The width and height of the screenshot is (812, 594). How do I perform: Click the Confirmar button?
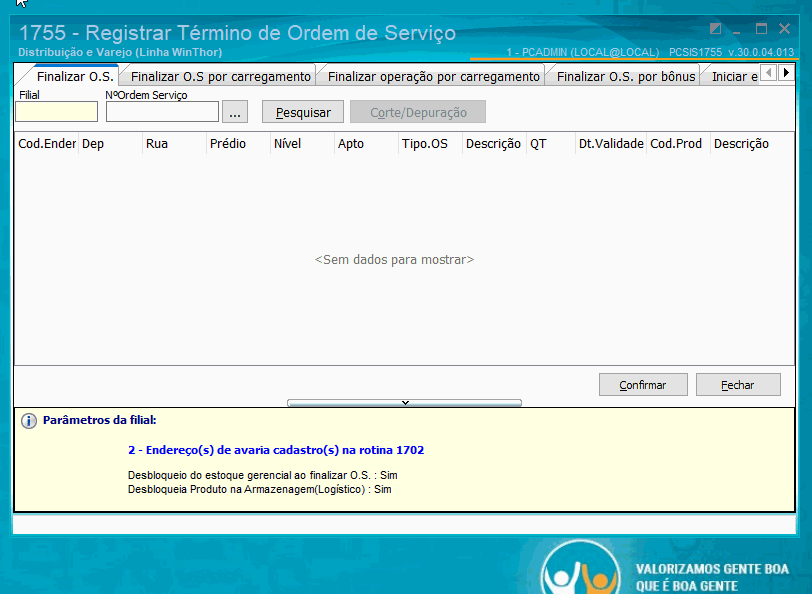643,385
